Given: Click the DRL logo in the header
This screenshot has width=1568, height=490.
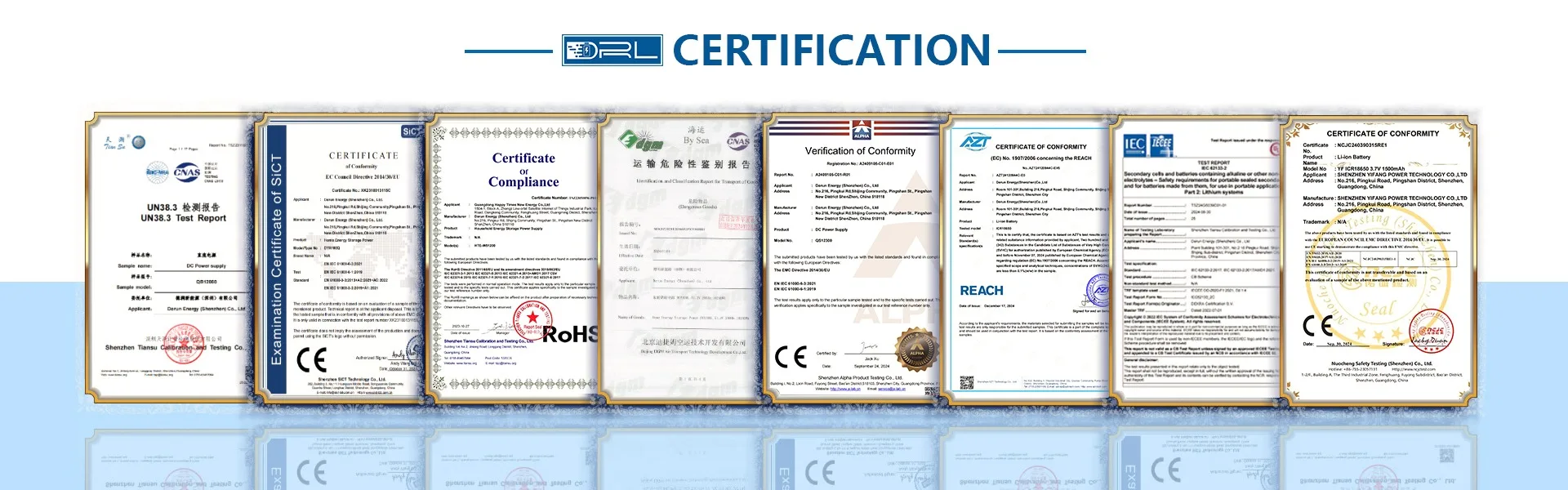Looking at the screenshot, I should click(612, 51).
